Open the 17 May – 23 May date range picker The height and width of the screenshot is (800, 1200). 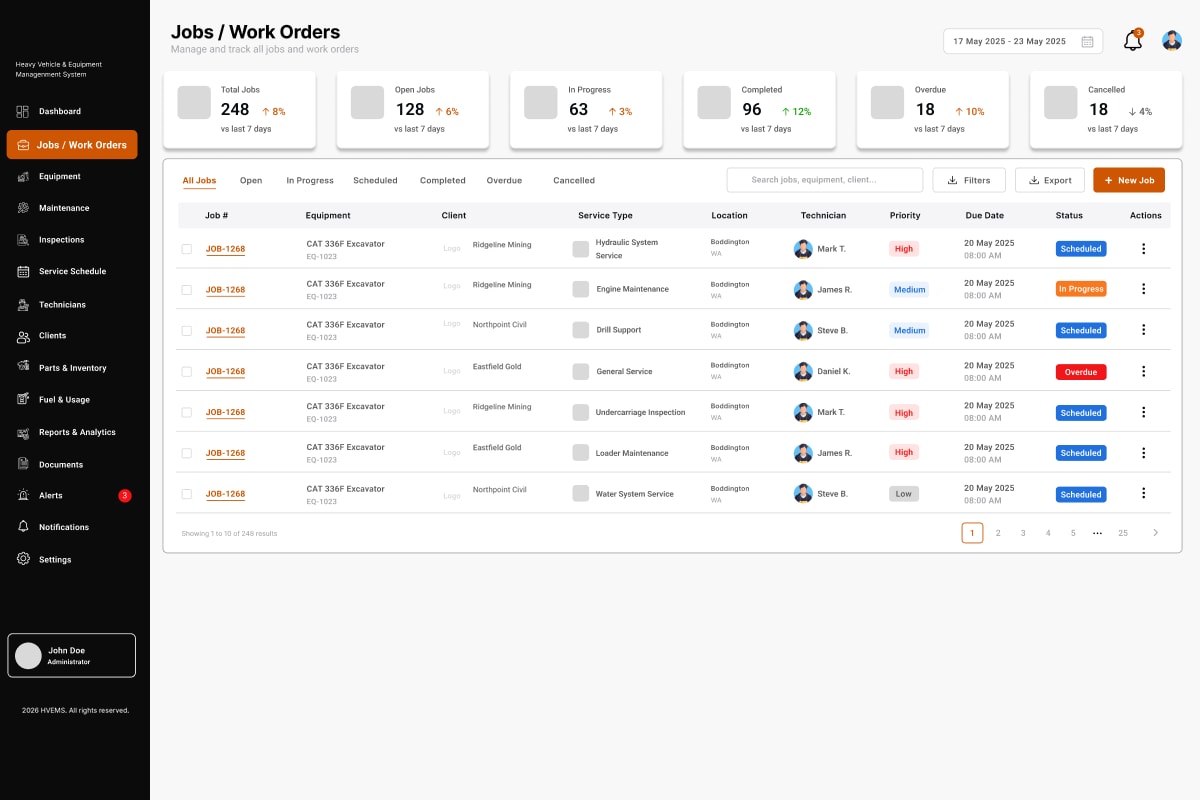click(1023, 41)
